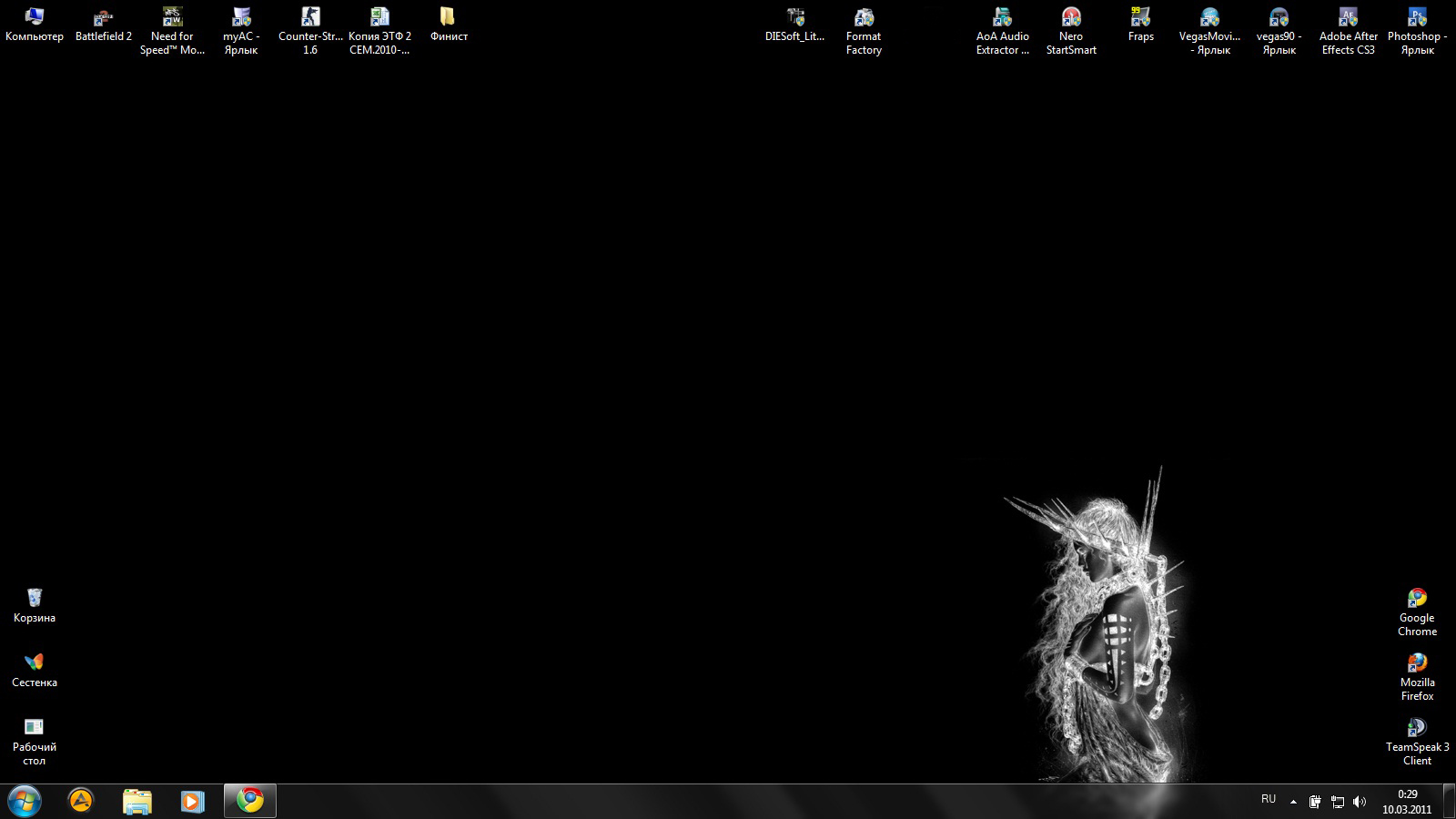
Task: Open the RU language switcher
Action: pyautogui.click(x=1269, y=800)
